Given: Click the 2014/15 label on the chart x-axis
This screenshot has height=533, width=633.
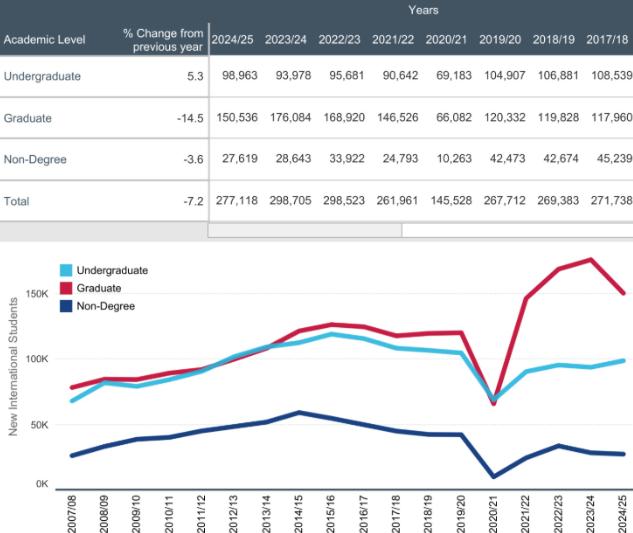Looking at the screenshot, I should coord(297,511).
